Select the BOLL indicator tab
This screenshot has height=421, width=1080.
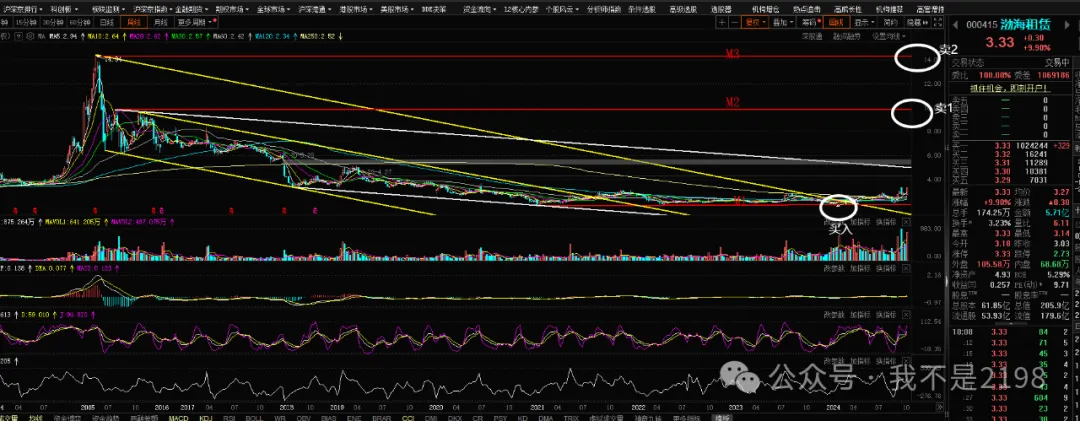point(254,418)
